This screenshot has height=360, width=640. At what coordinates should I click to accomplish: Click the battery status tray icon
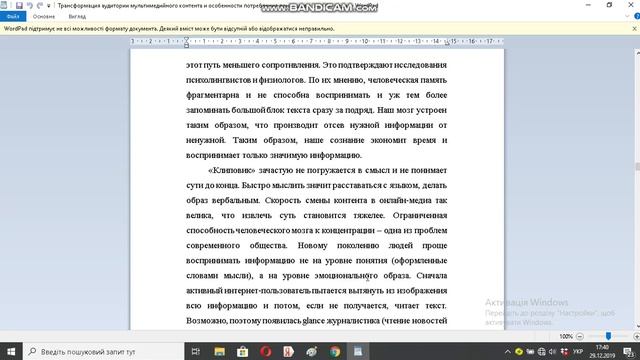530,351
